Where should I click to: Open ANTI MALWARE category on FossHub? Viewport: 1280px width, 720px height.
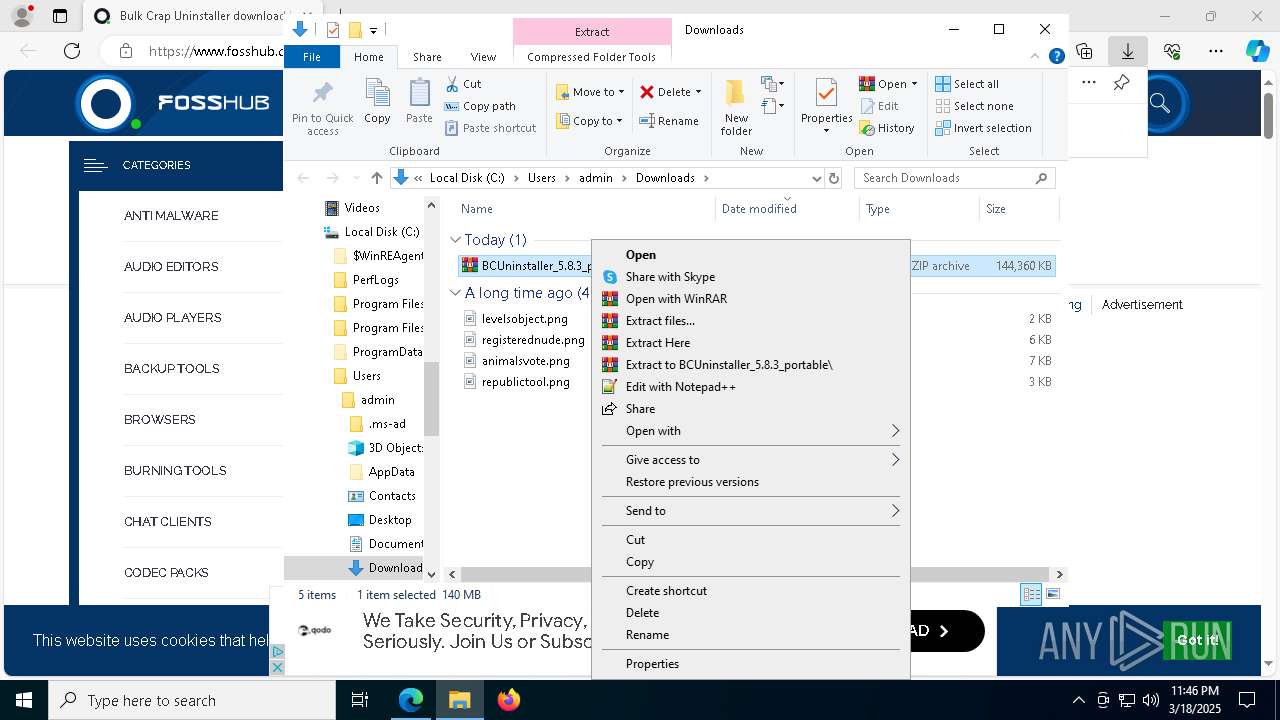pyautogui.click(x=171, y=216)
